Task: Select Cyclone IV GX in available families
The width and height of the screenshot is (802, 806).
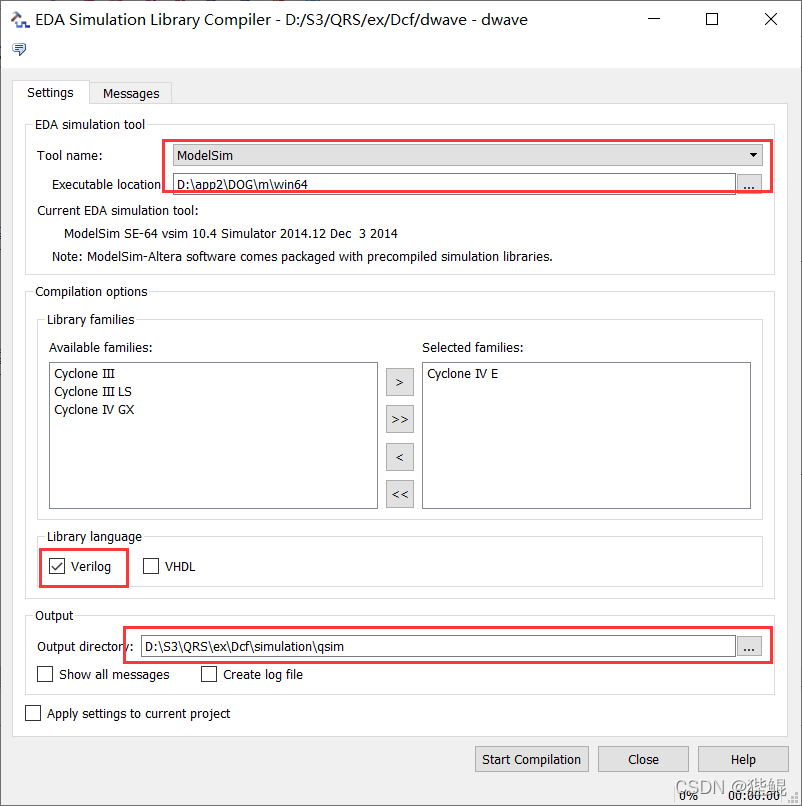Action: (94, 410)
